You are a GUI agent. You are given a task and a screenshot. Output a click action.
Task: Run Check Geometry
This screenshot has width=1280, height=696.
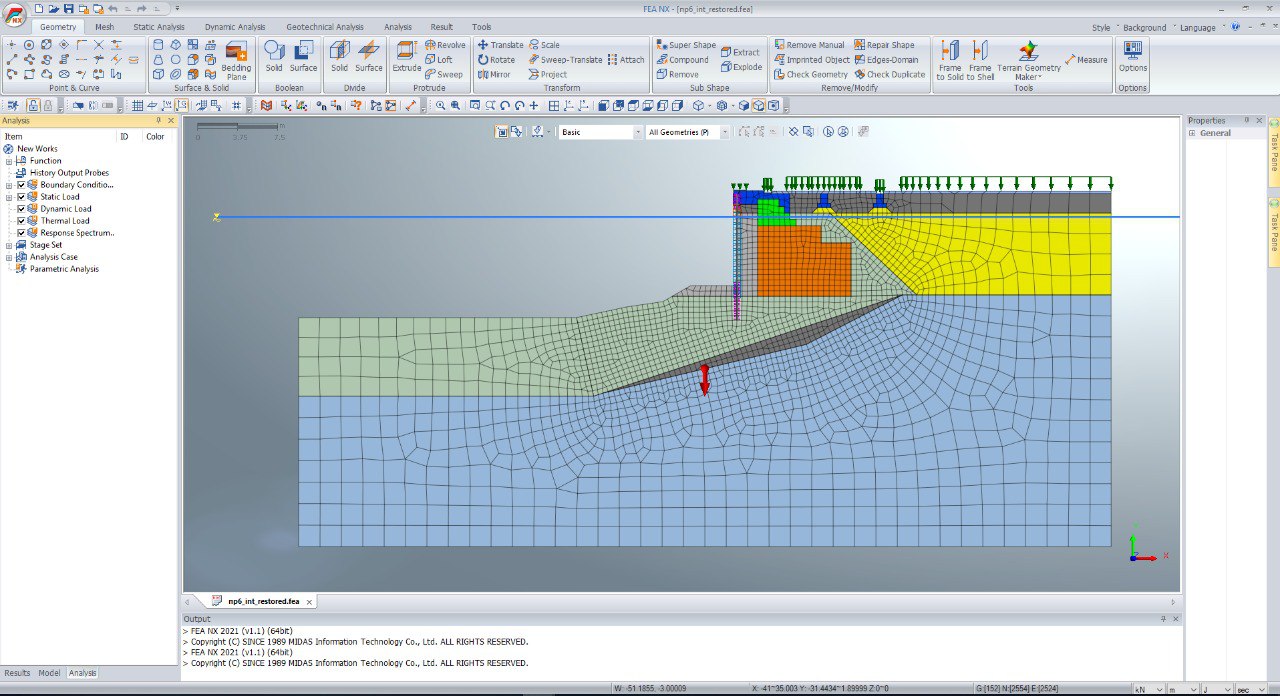pyautogui.click(x=810, y=75)
